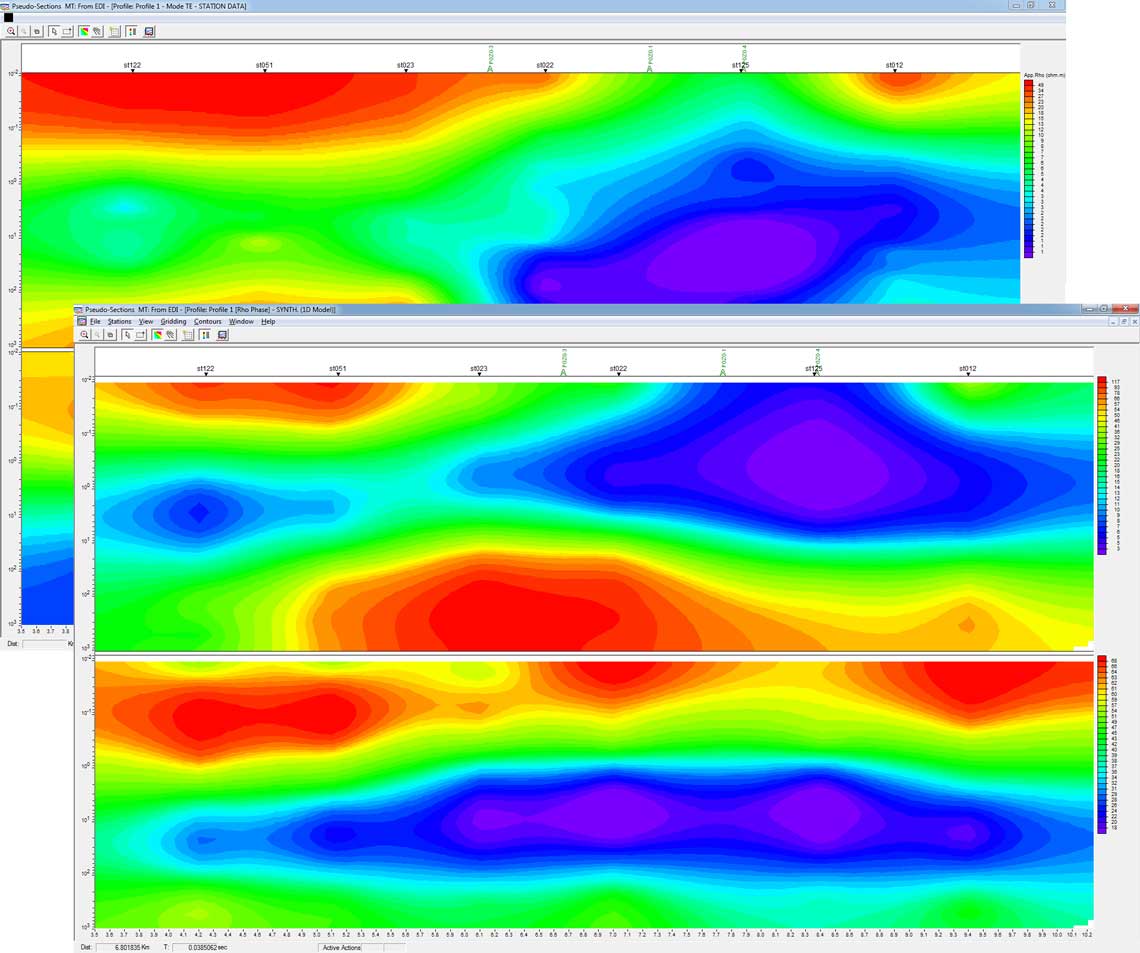This screenshot has width=1140, height=953.
Task: Click the Active Actions status button
Action: click(340, 947)
